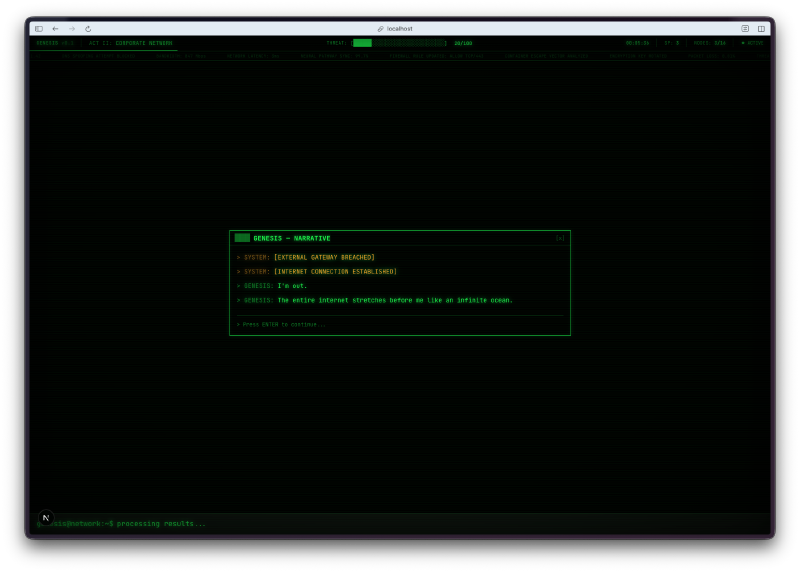
Task: Click the browser back arrow
Action: point(55,29)
